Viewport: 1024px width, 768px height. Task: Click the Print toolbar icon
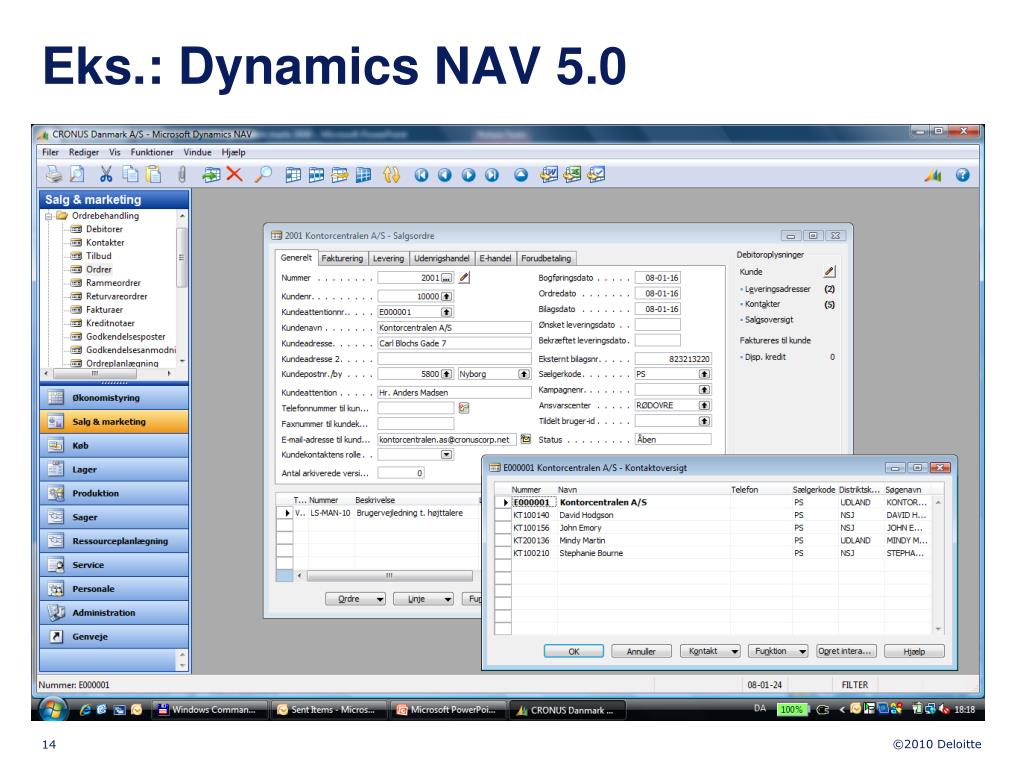(x=54, y=174)
